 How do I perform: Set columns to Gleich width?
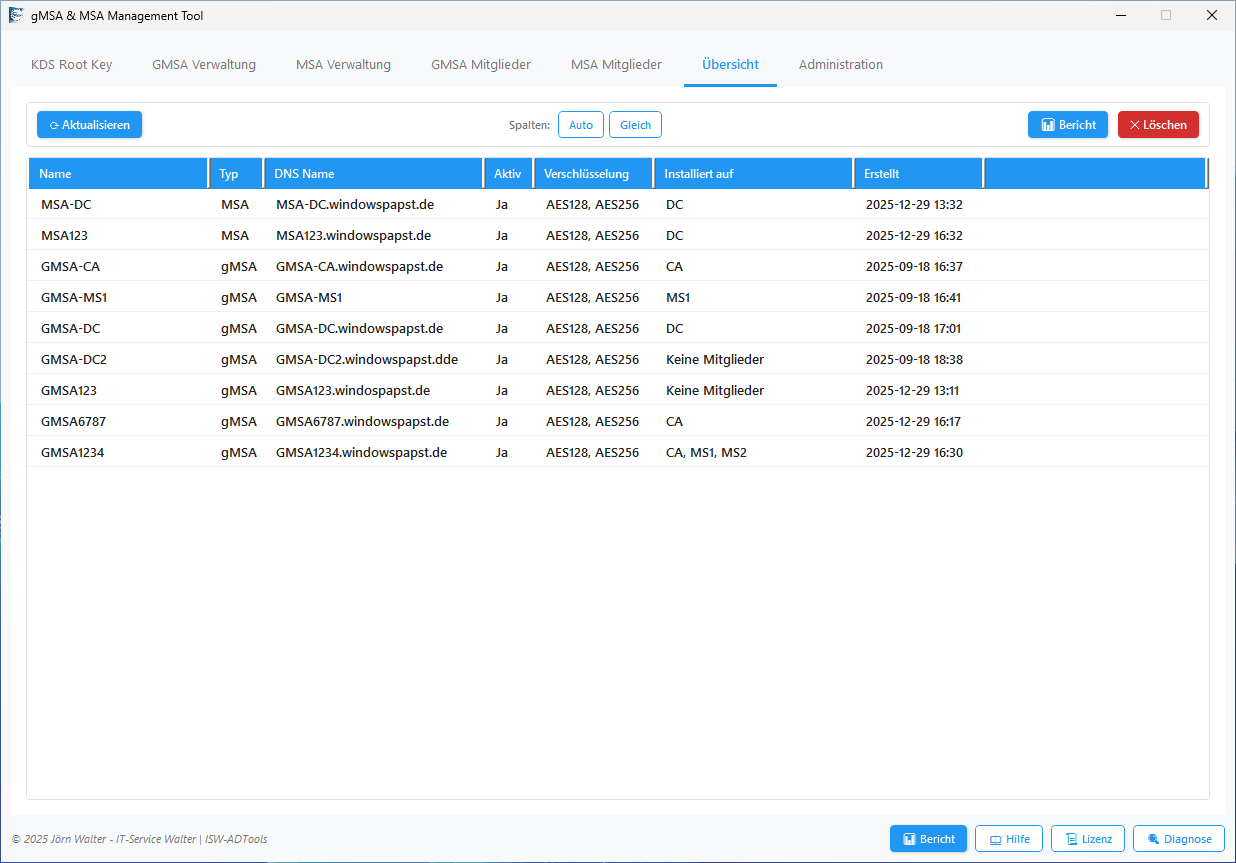click(635, 125)
